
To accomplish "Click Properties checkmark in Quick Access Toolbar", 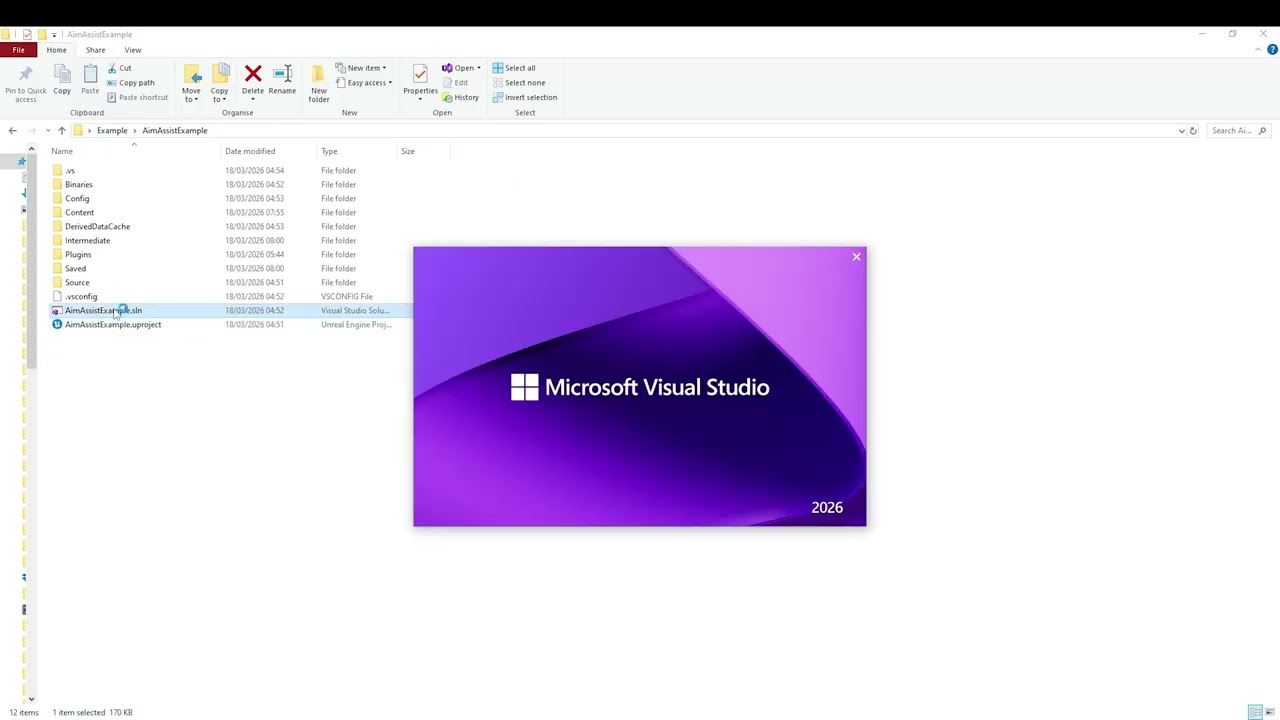I will [x=27, y=34].
